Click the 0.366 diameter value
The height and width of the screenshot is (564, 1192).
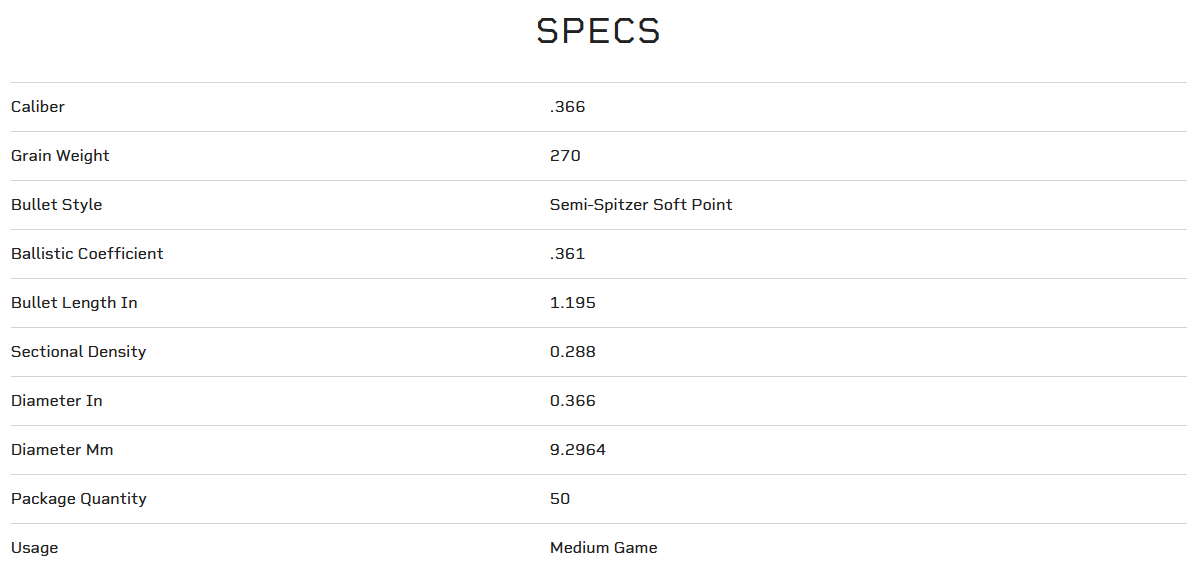(572, 401)
